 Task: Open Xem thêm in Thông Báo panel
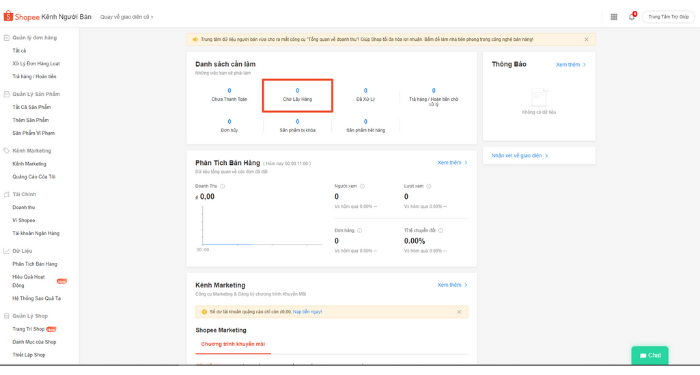pos(571,65)
